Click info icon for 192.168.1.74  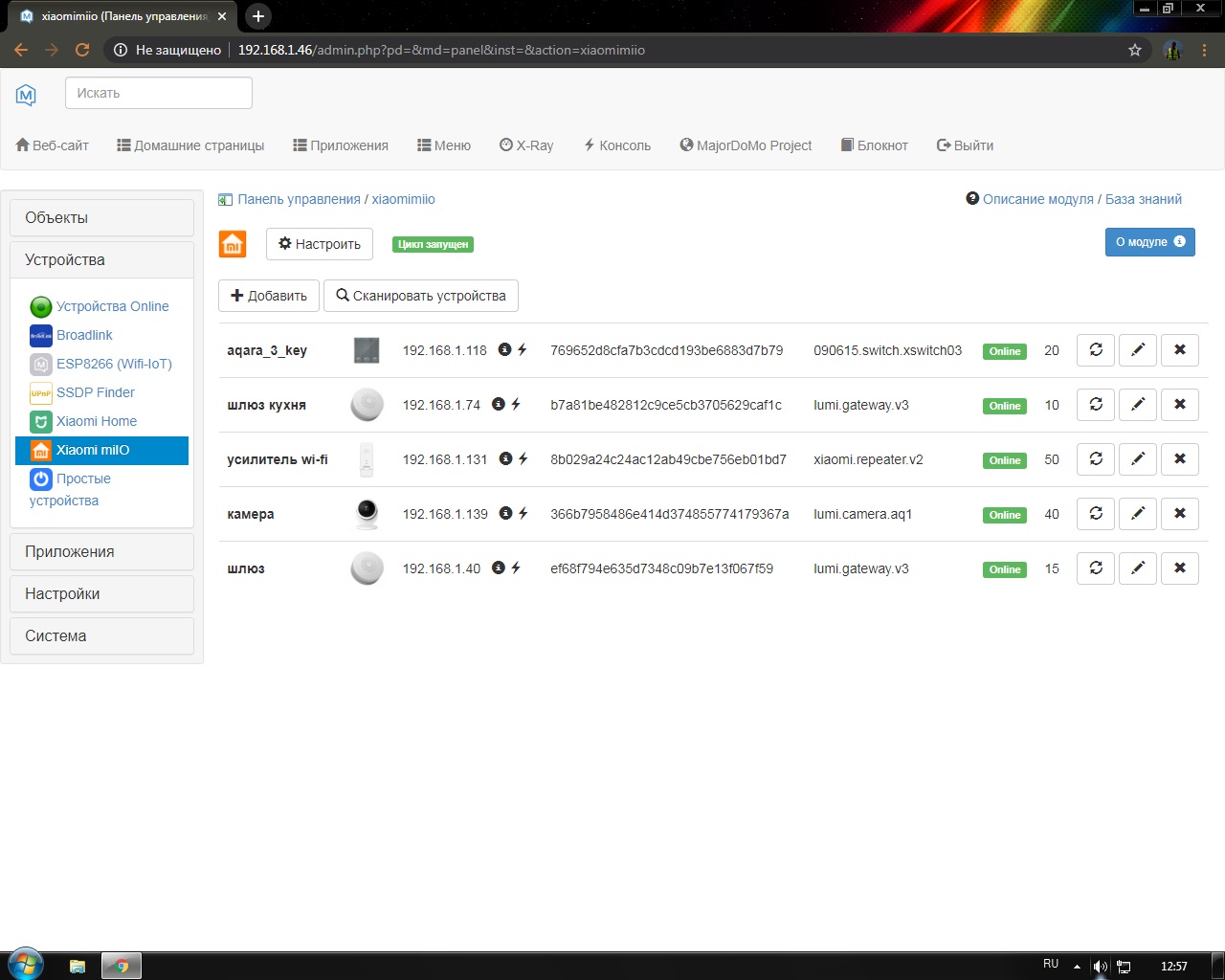(x=499, y=404)
